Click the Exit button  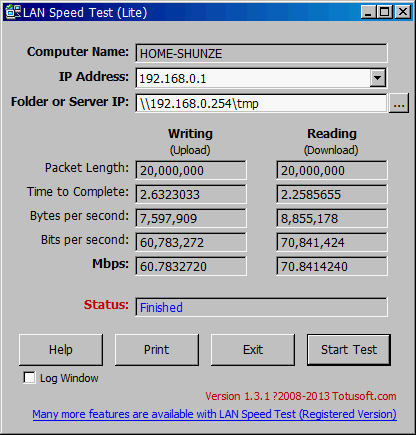(253, 350)
